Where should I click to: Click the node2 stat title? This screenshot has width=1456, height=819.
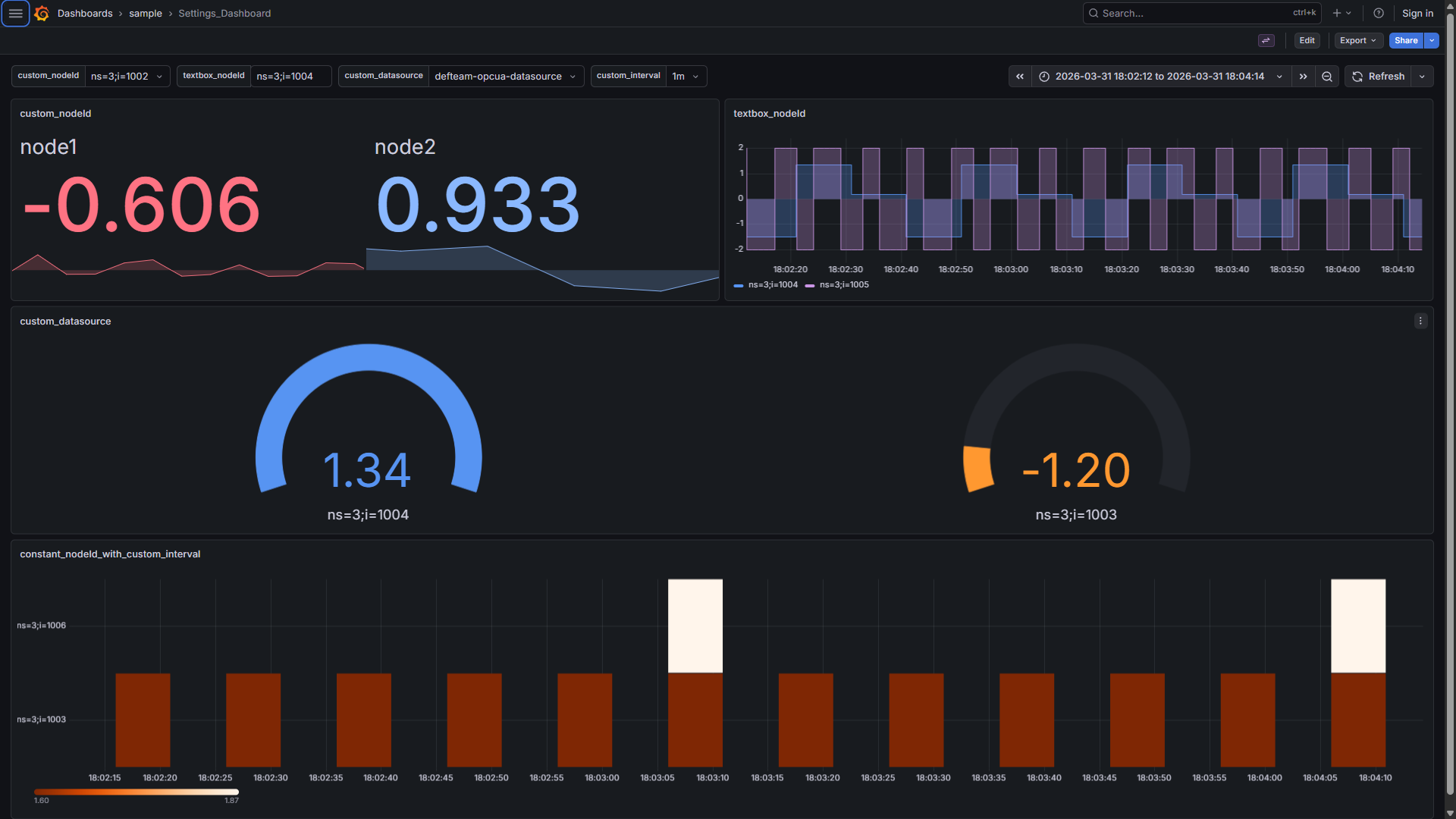[x=405, y=147]
